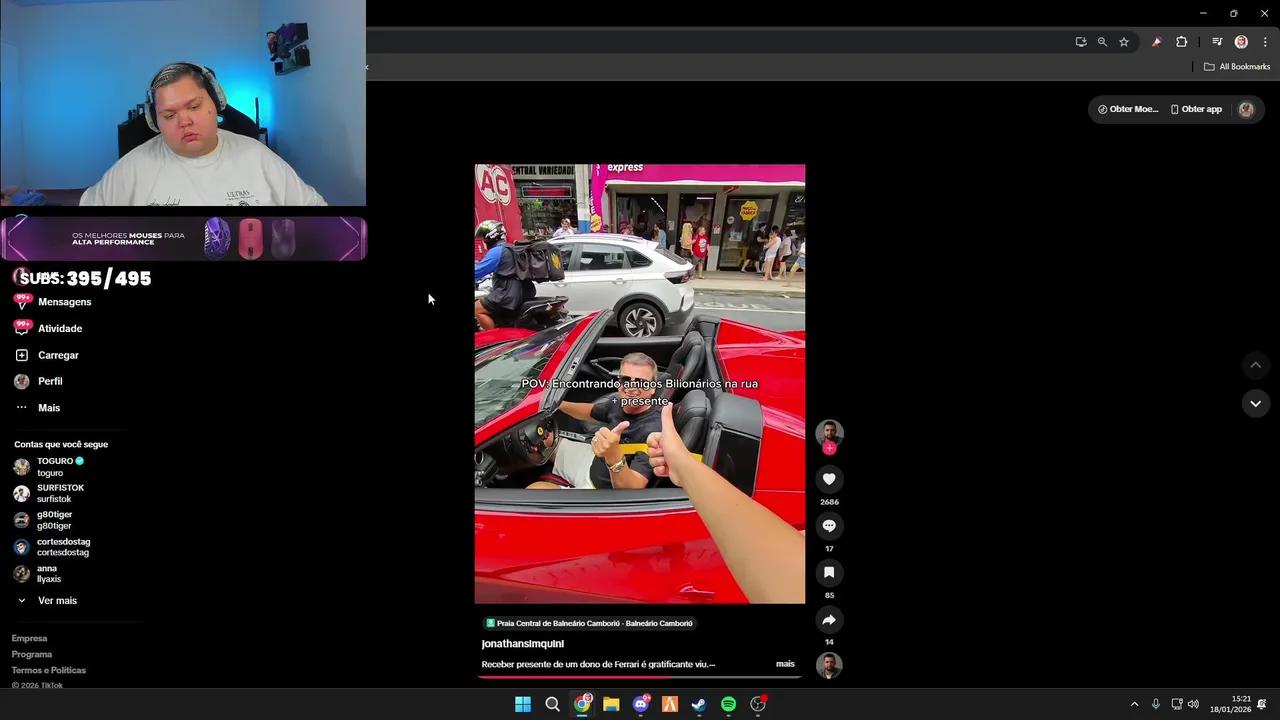Open your Perfil page
Viewport: 1280px width, 720px height.
coord(49,381)
